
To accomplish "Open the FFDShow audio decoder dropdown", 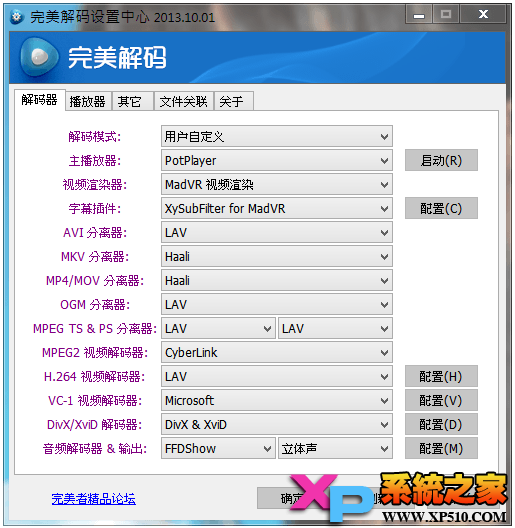I will 218,449.
